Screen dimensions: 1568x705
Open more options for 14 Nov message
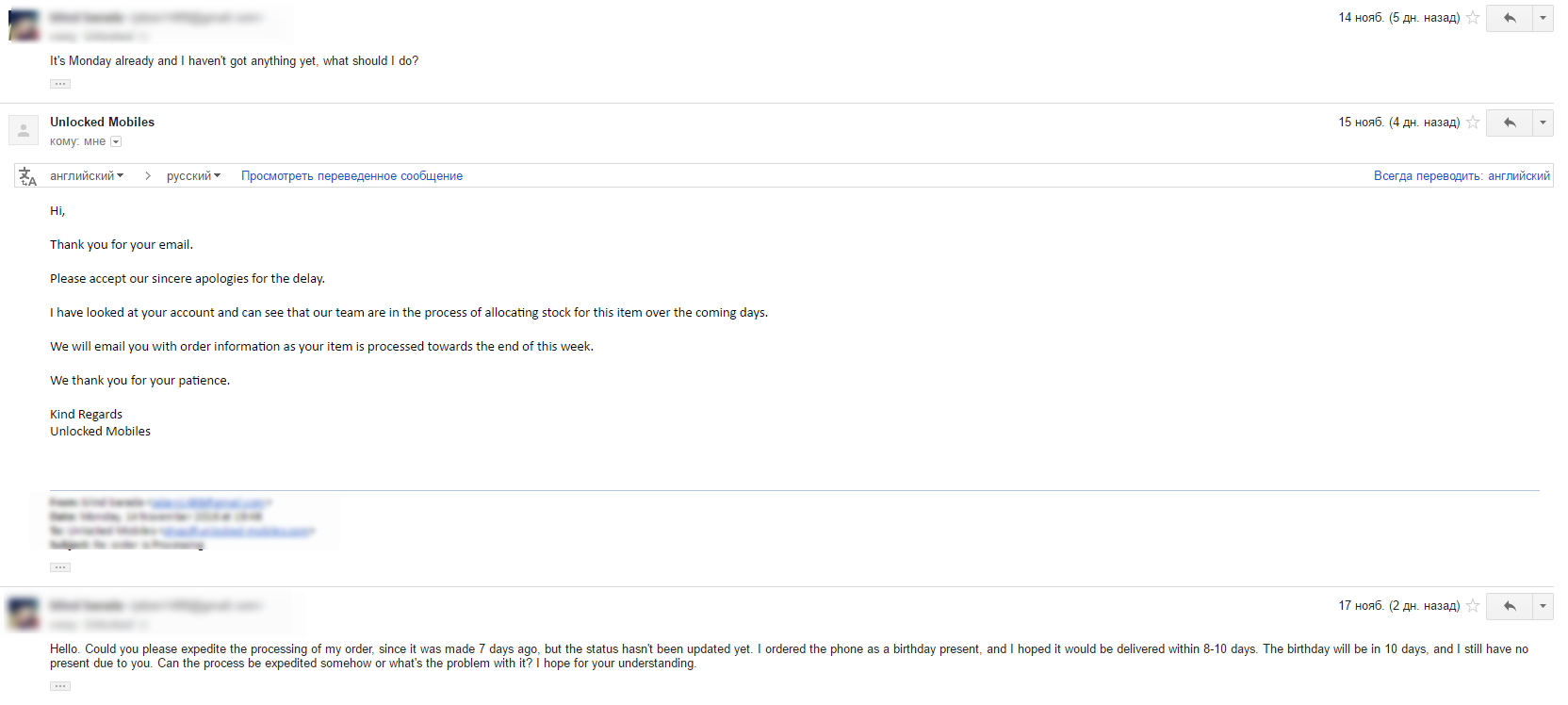(1543, 18)
